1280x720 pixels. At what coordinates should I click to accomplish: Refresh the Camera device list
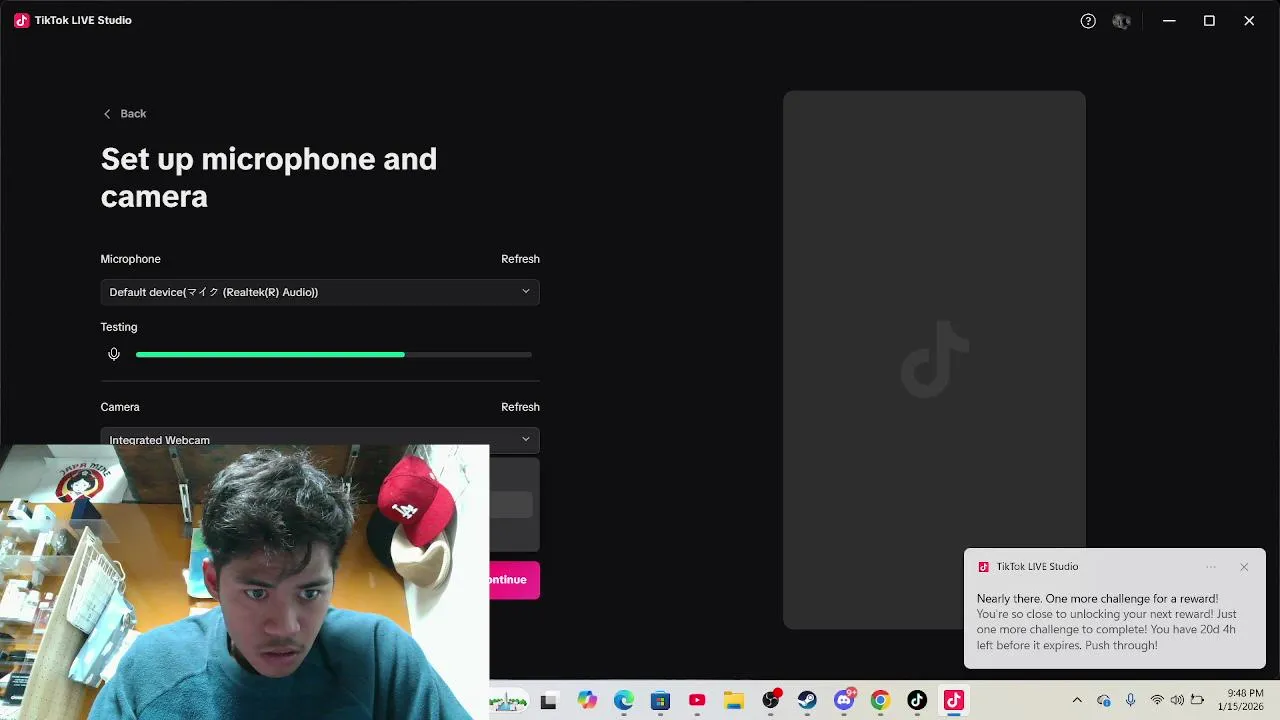(520, 407)
